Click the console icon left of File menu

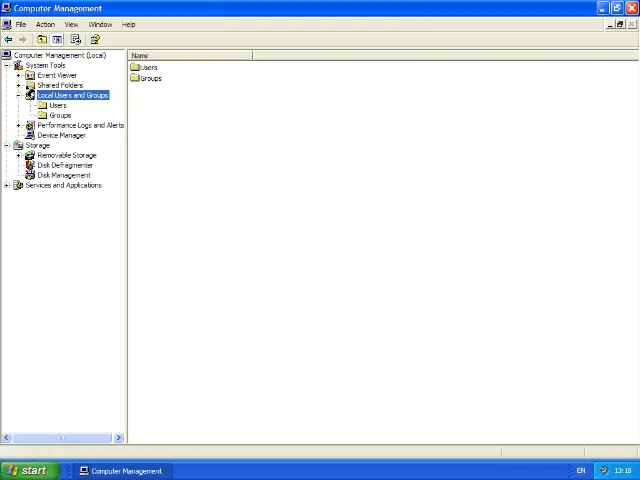pos(7,24)
